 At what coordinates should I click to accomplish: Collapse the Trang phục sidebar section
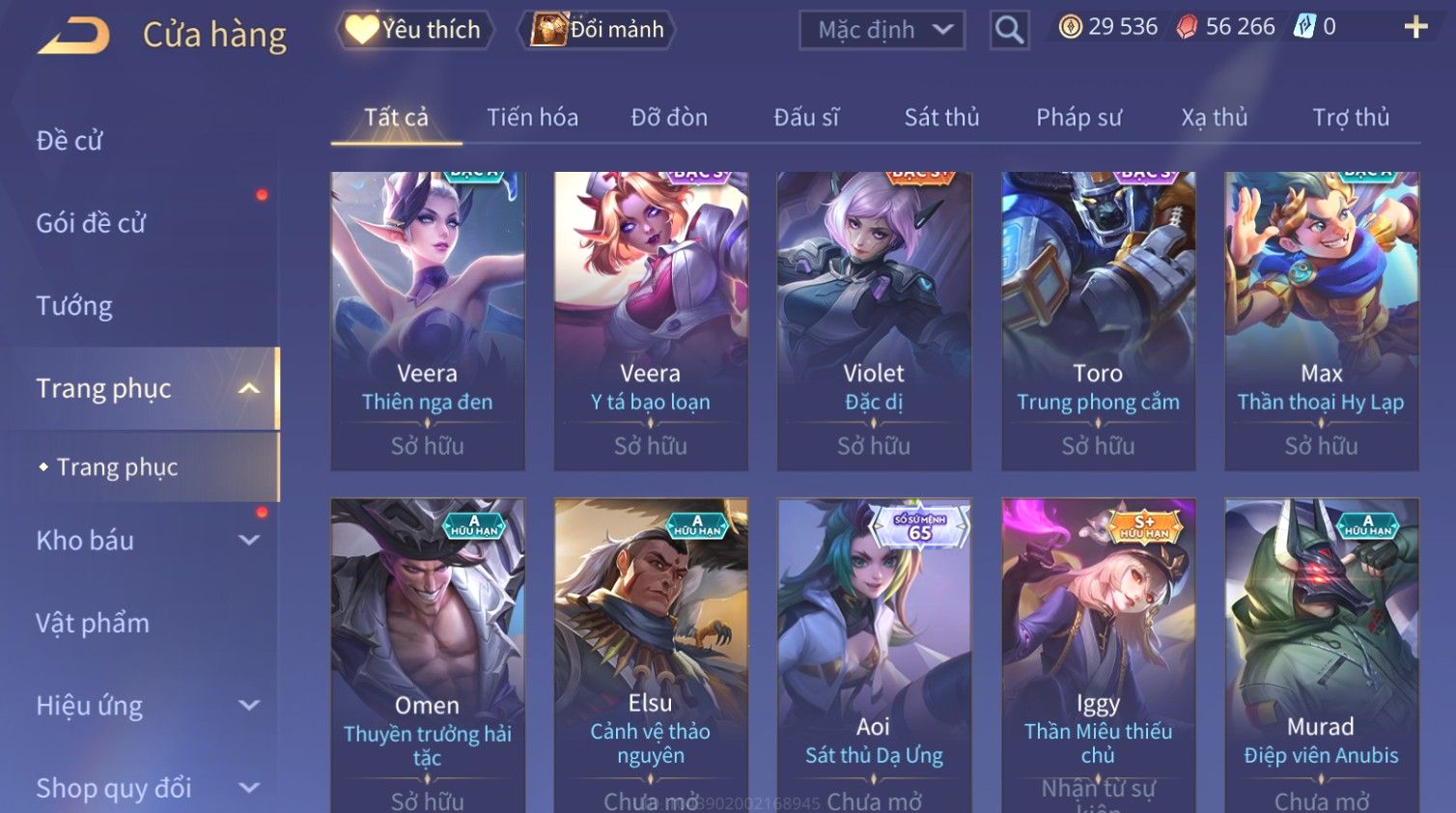click(249, 389)
